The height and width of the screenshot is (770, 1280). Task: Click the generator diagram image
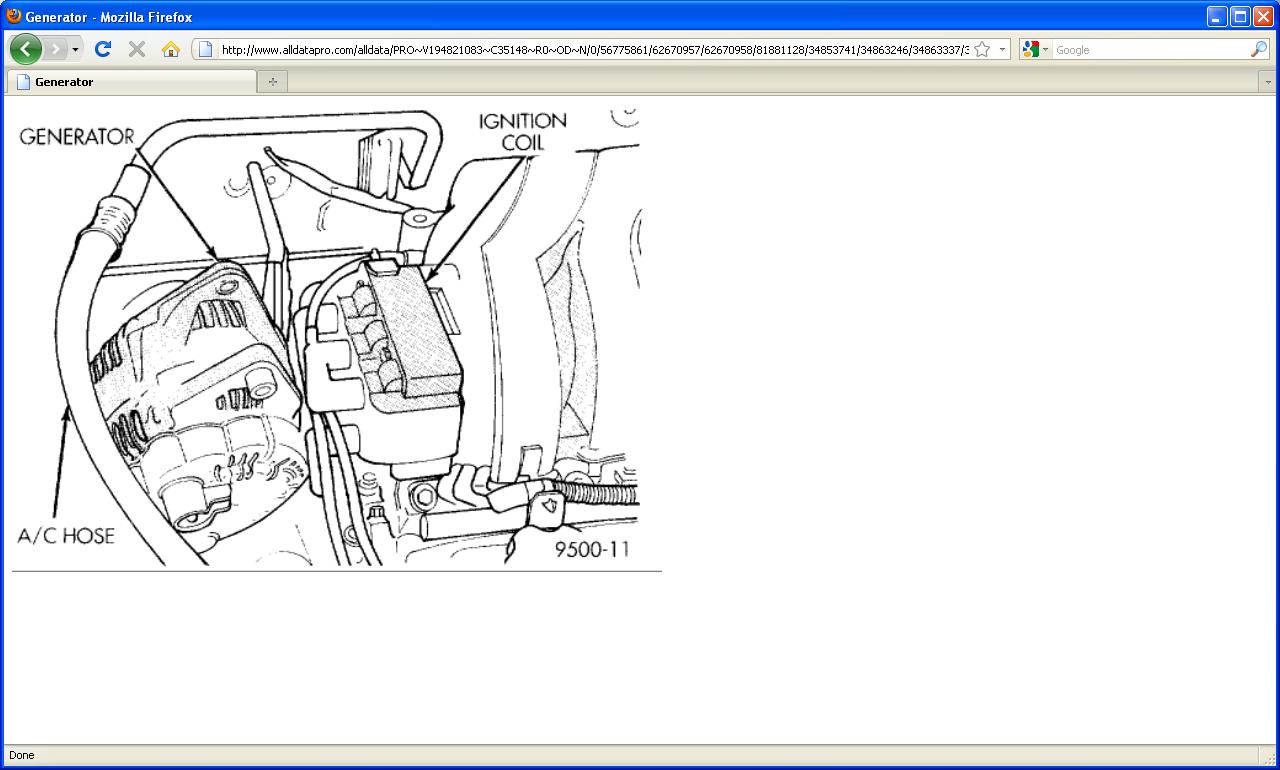coord(326,336)
